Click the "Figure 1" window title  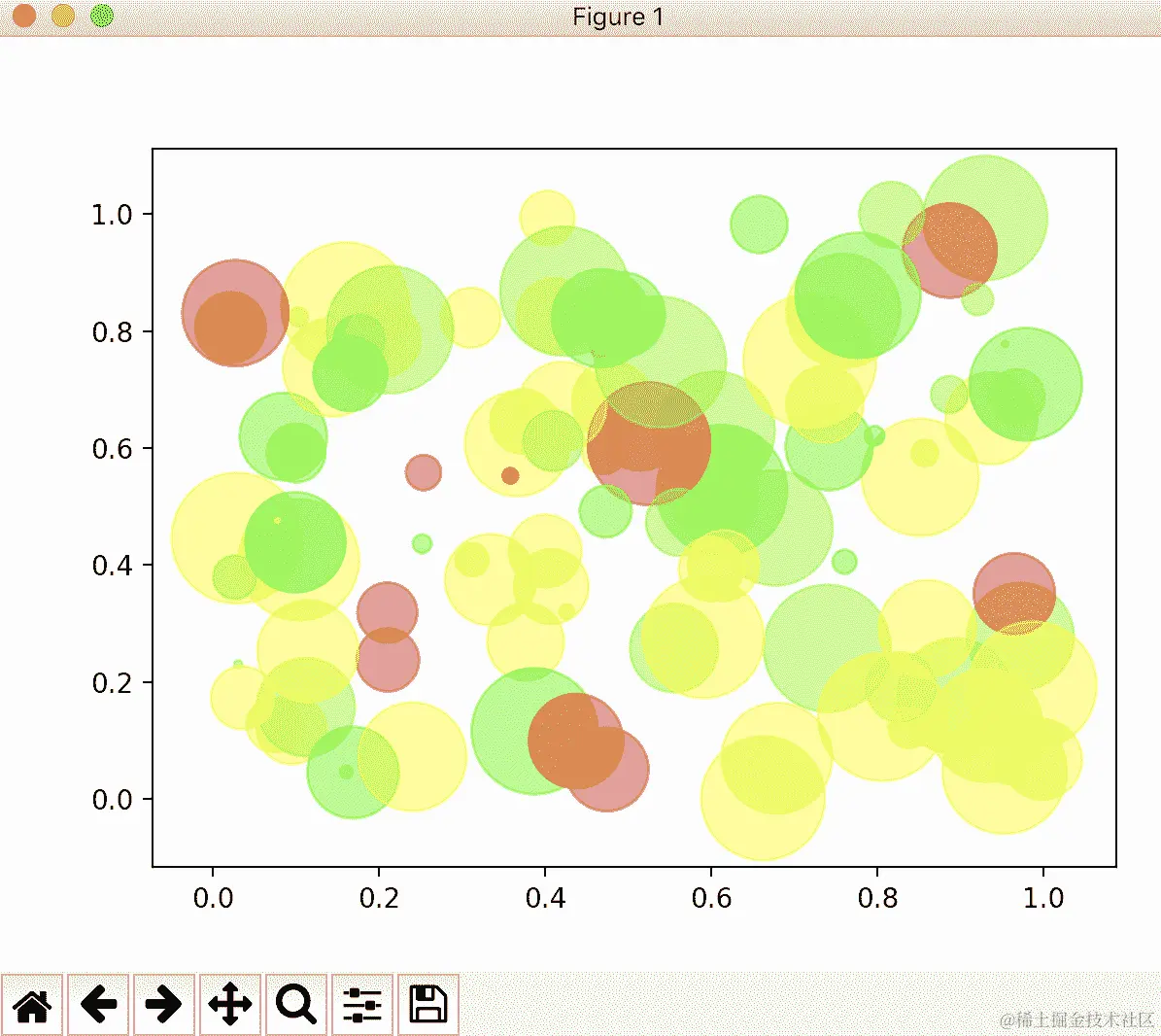coord(618,17)
